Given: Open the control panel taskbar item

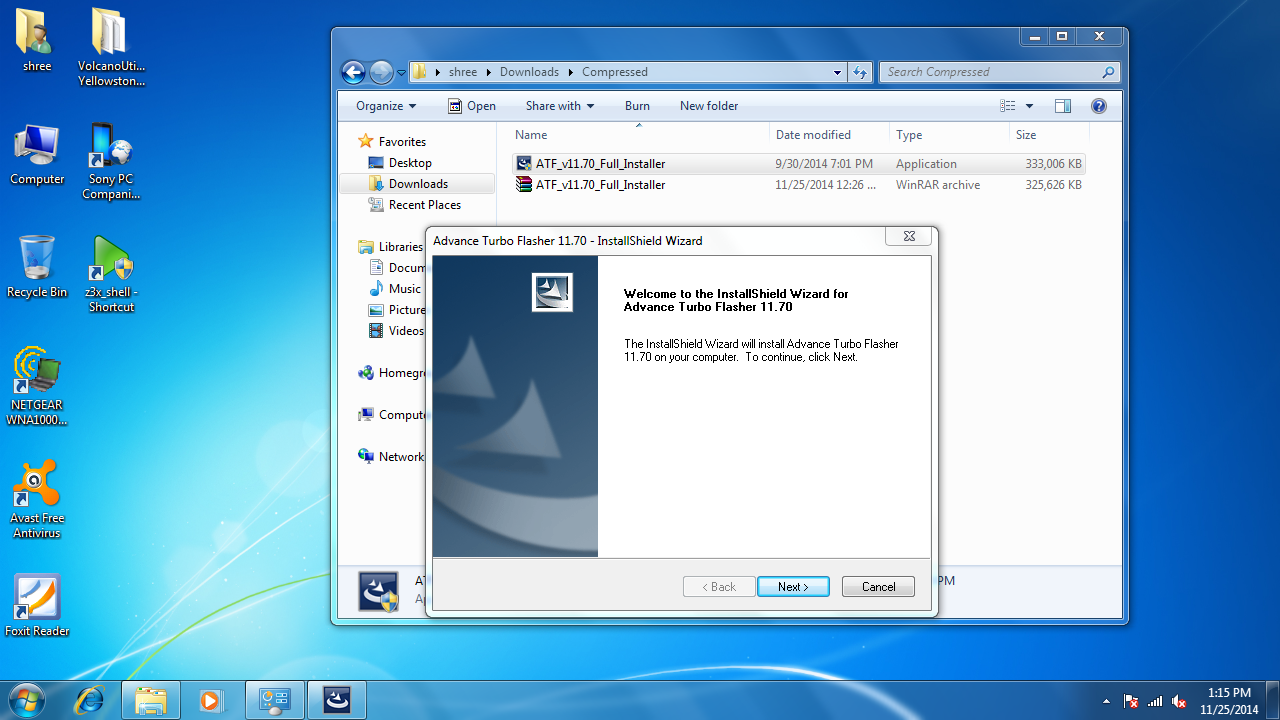Looking at the screenshot, I should point(274,700).
